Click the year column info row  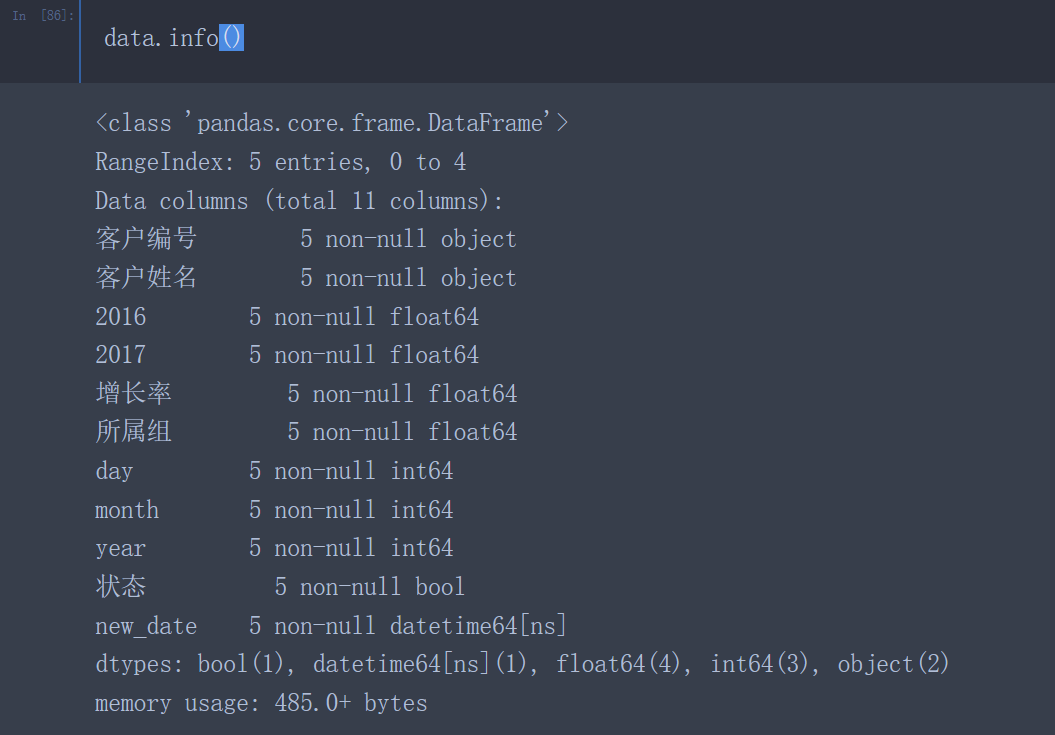click(x=274, y=548)
